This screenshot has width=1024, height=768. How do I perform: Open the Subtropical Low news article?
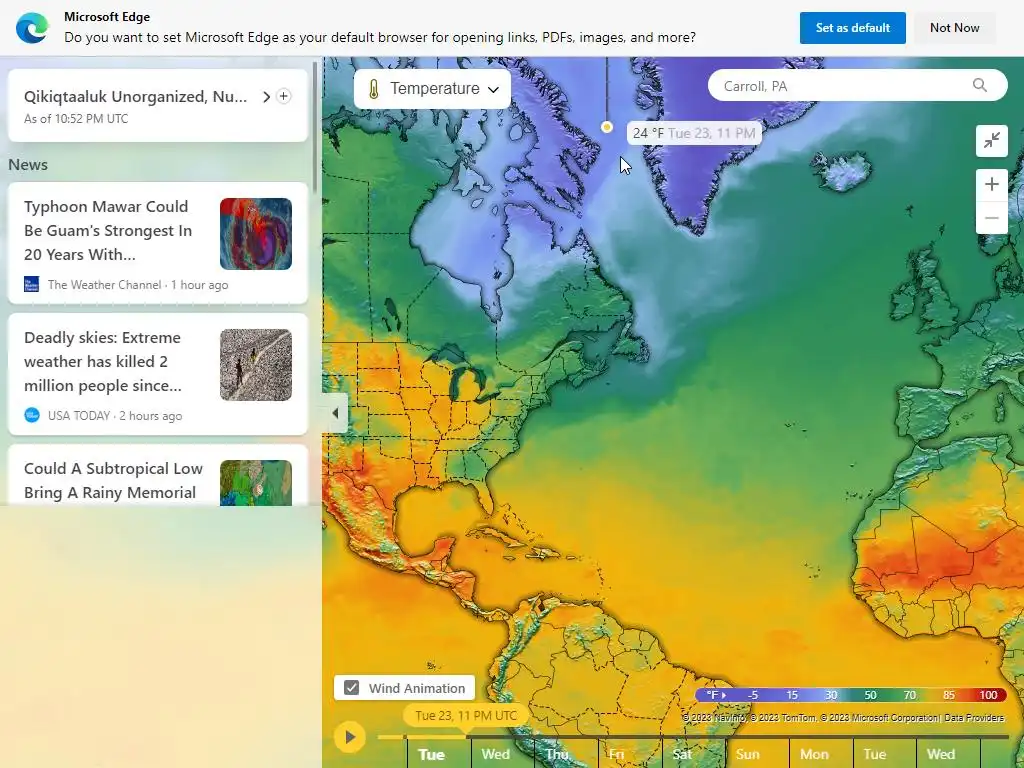click(157, 475)
